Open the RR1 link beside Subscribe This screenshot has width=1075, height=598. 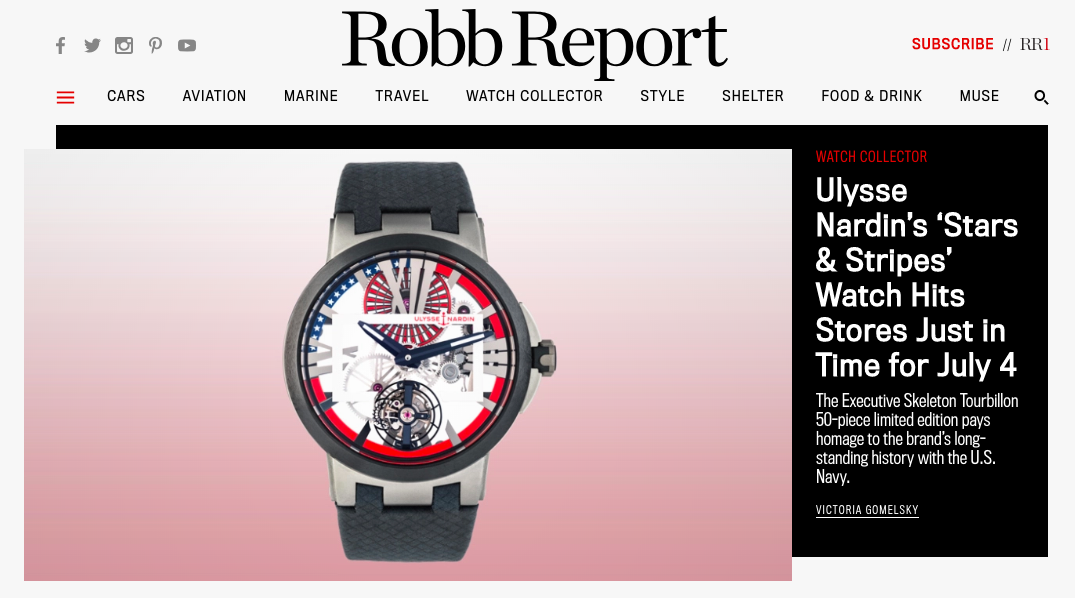[x=1035, y=45]
